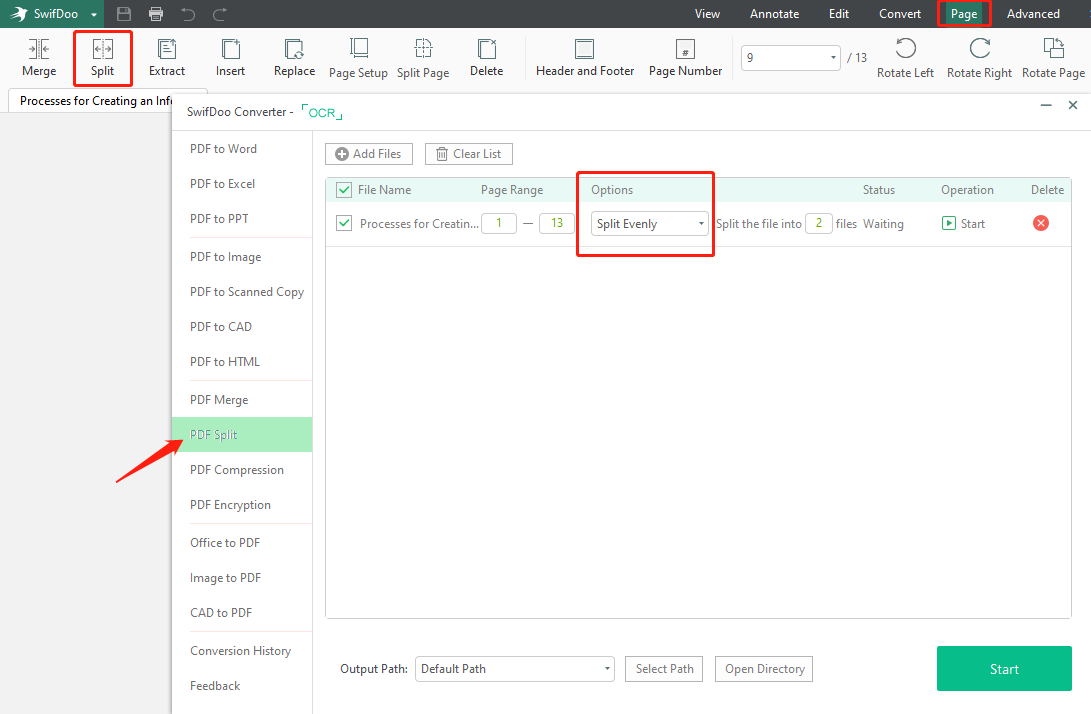Click the end page range field showing 13
1091x714 pixels.
click(557, 223)
